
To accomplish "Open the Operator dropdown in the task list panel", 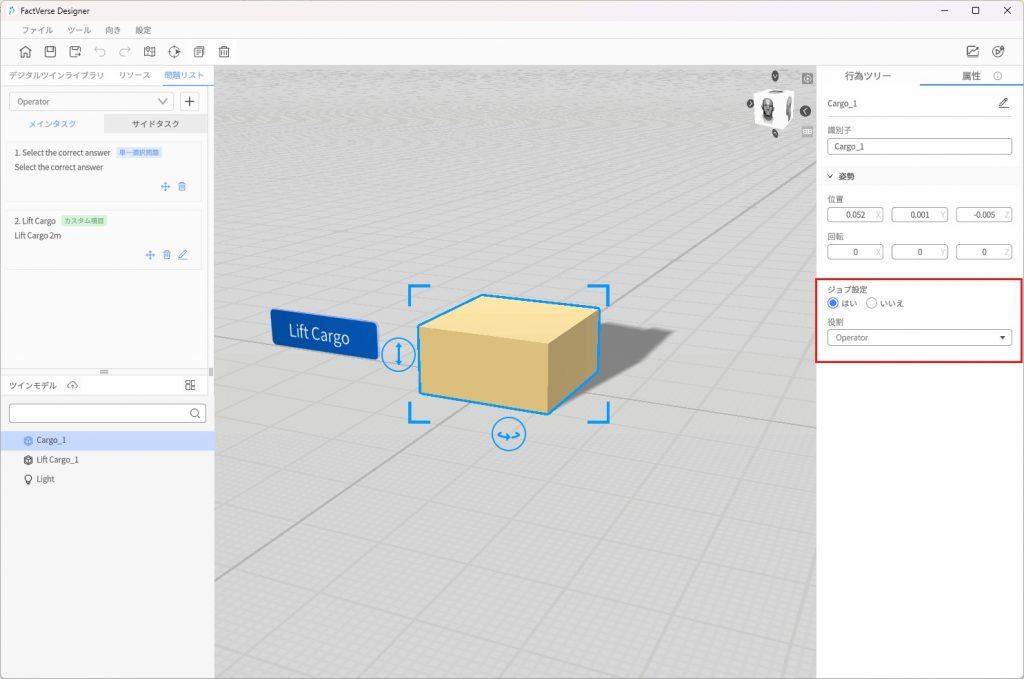I will point(91,101).
